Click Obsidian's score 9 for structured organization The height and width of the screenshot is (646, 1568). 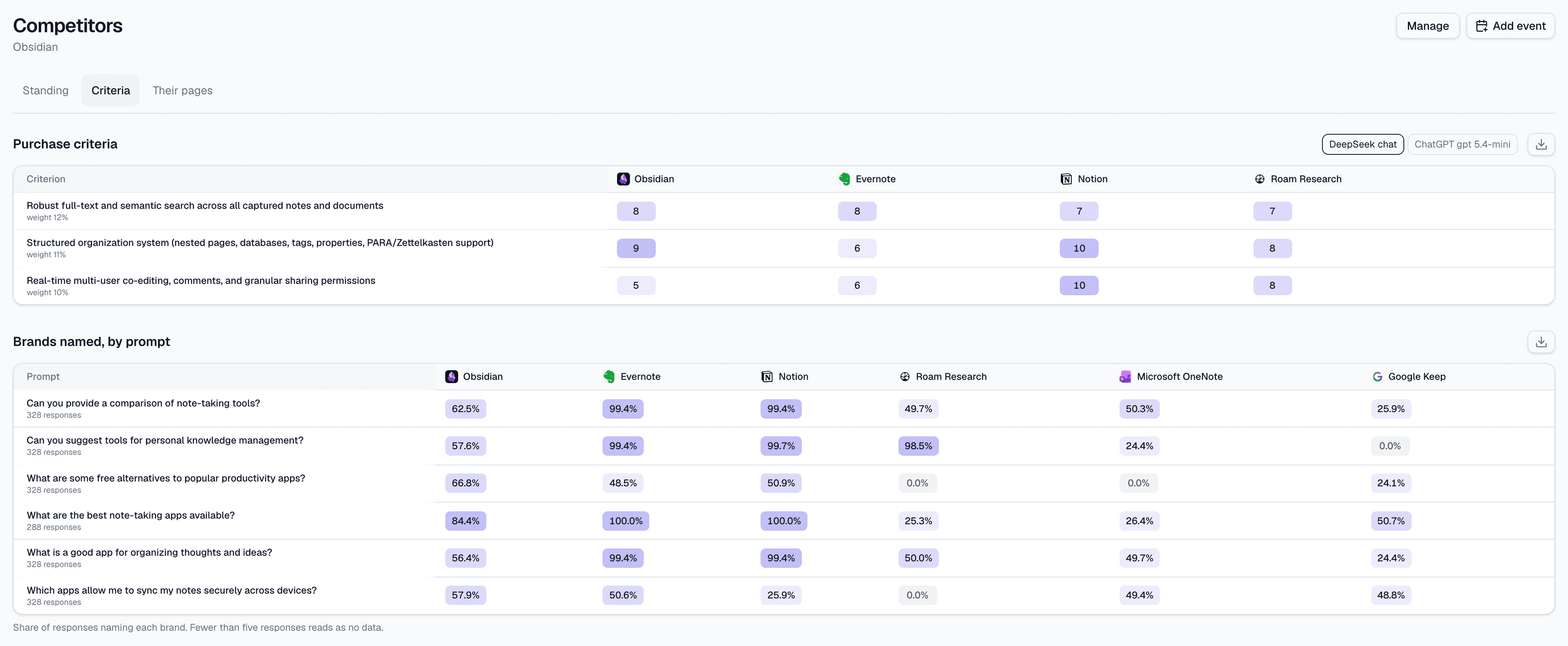[x=636, y=248]
